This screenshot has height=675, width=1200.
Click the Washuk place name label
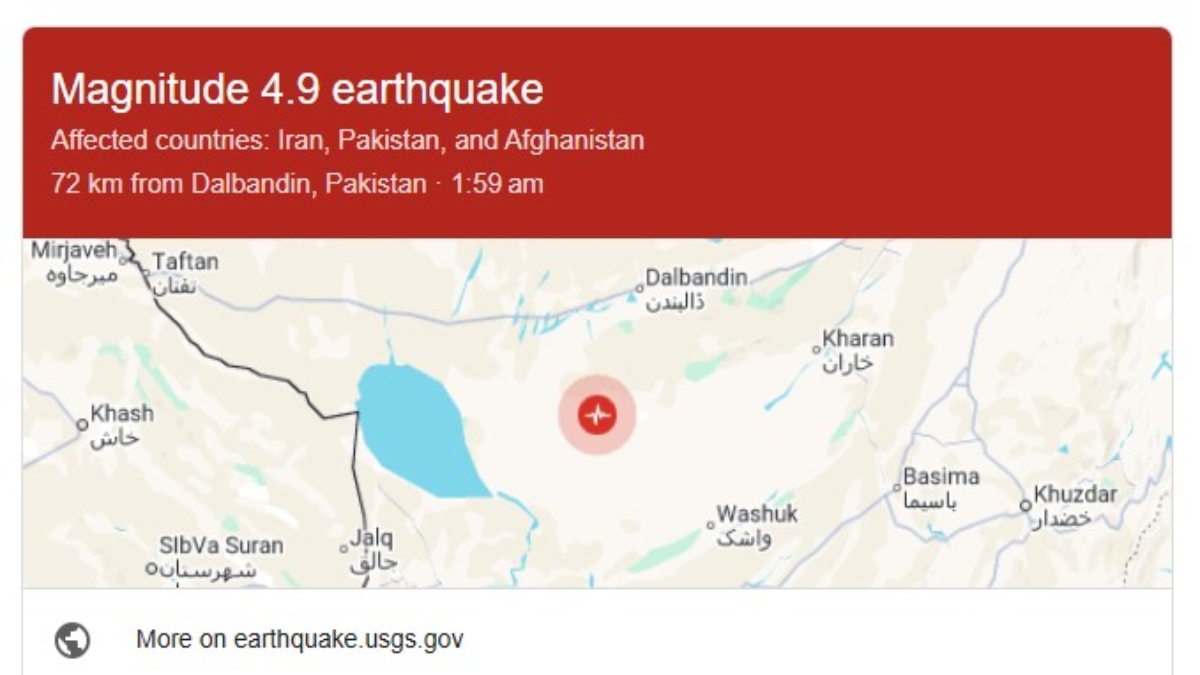tap(757, 514)
